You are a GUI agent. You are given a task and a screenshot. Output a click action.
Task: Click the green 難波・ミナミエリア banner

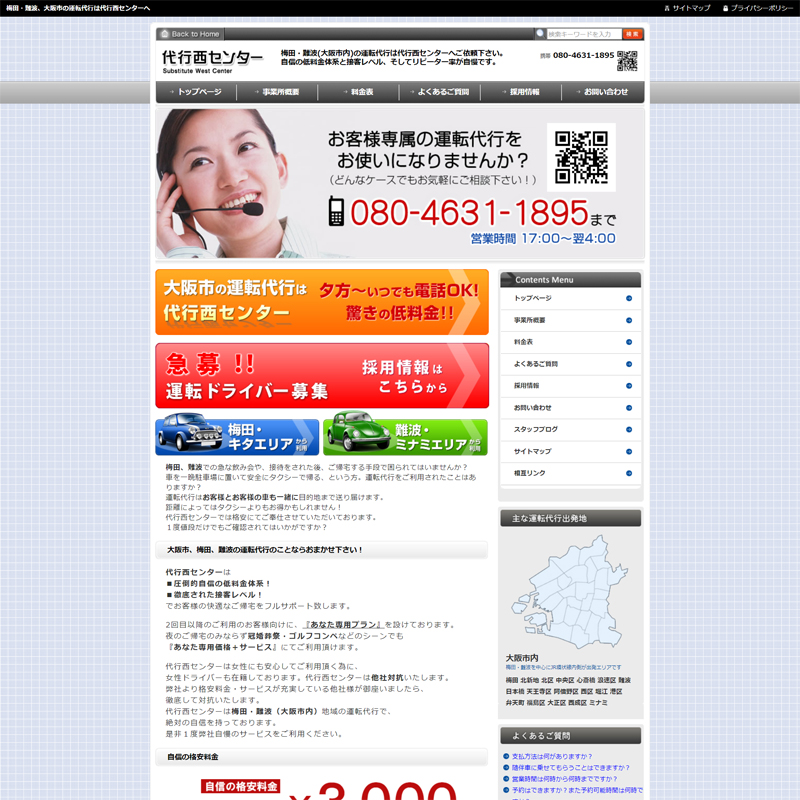[x=405, y=437]
